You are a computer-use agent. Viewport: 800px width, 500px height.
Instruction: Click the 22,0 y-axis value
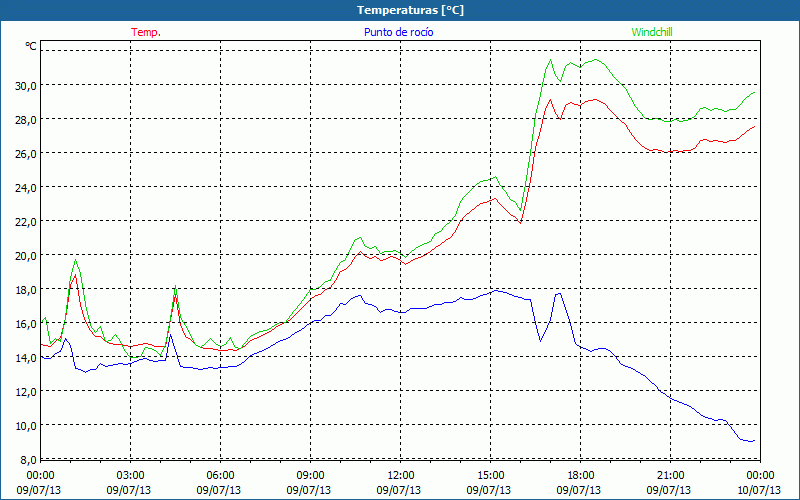point(25,222)
